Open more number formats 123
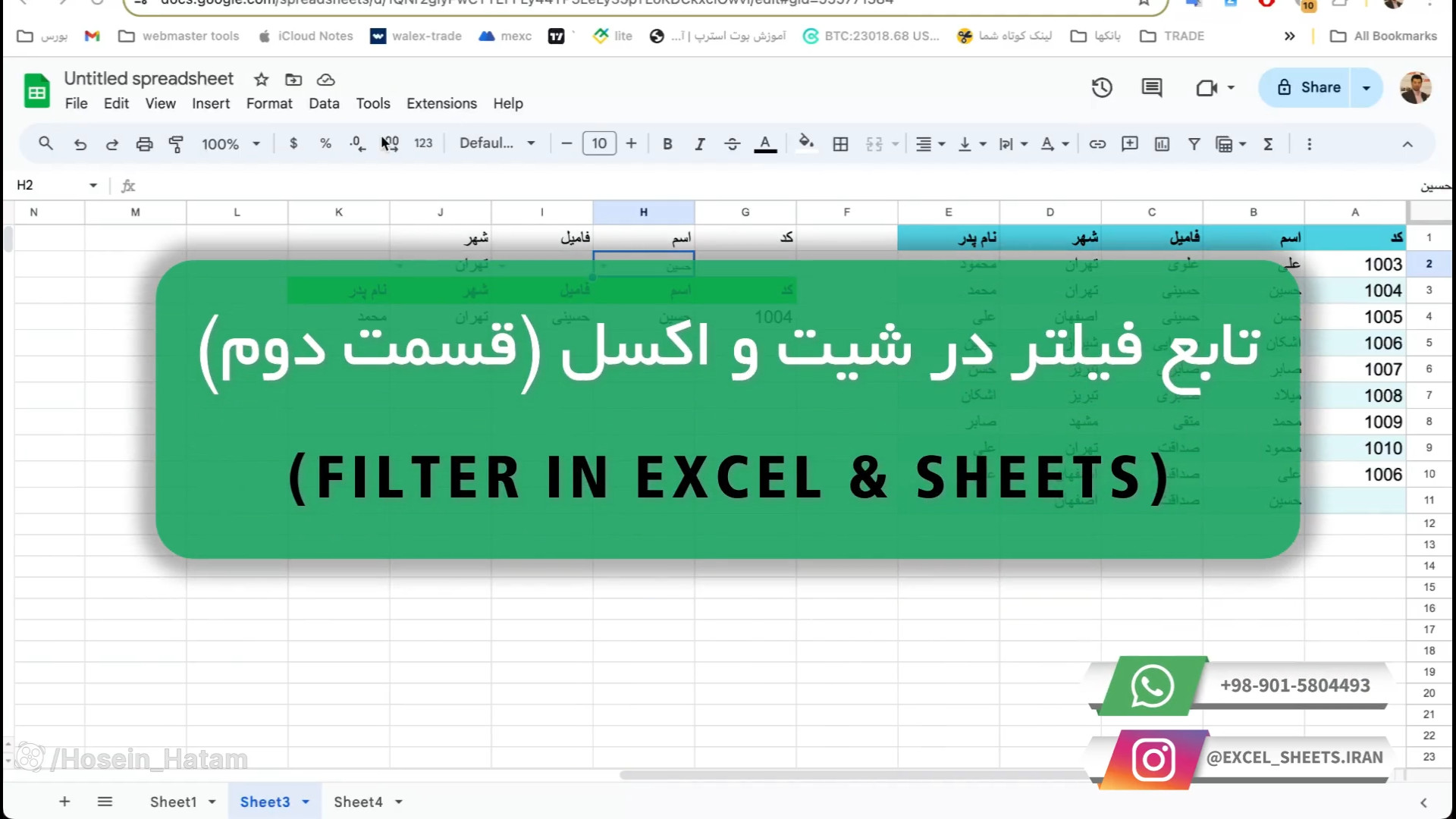This screenshot has height=819, width=1456. [x=423, y=143]
